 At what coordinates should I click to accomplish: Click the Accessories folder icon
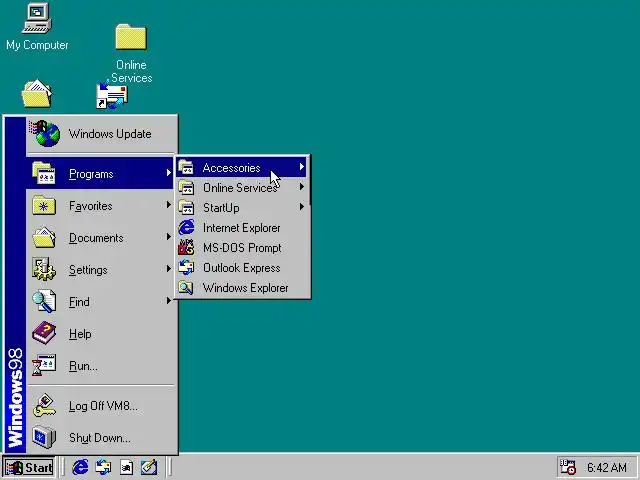click(186, 167)
